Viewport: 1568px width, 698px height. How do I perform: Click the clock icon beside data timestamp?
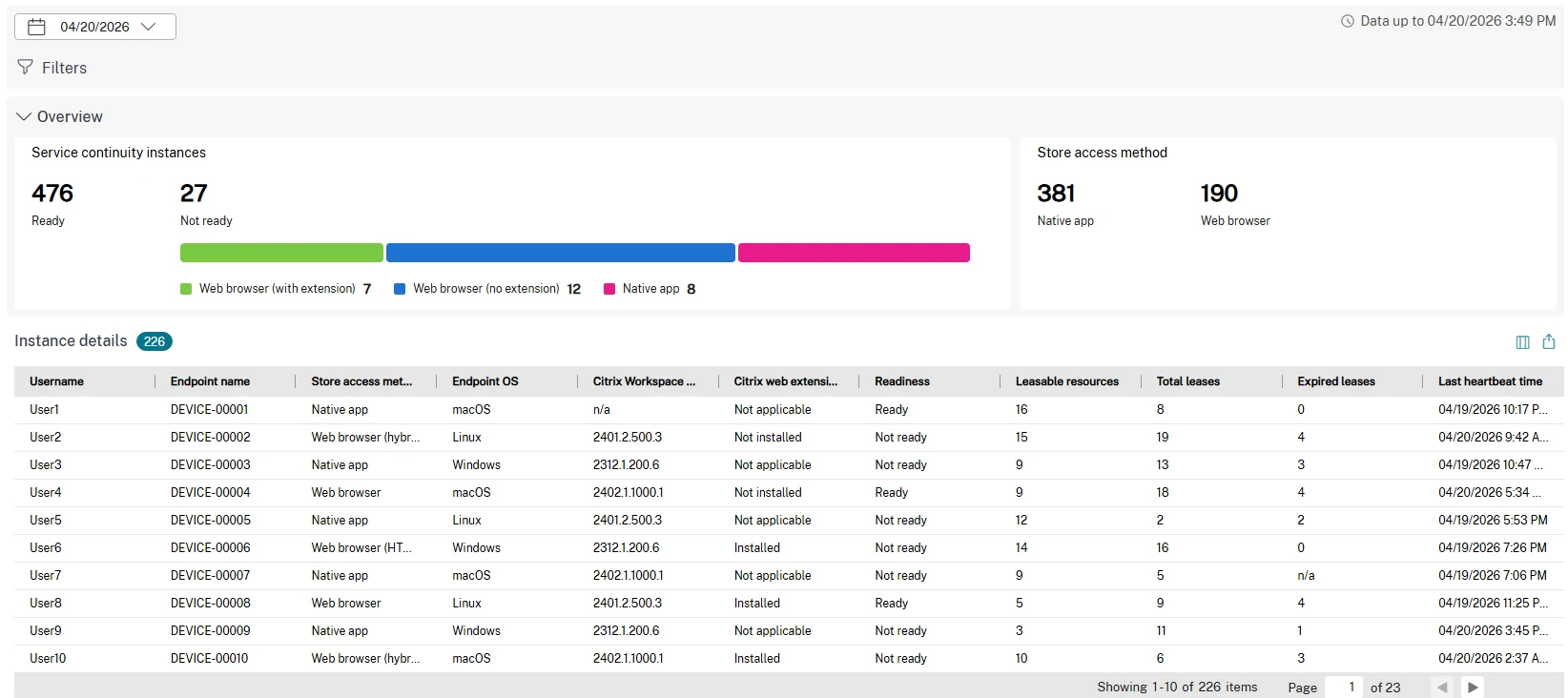pyautogui.click(x=1348, y=21)
